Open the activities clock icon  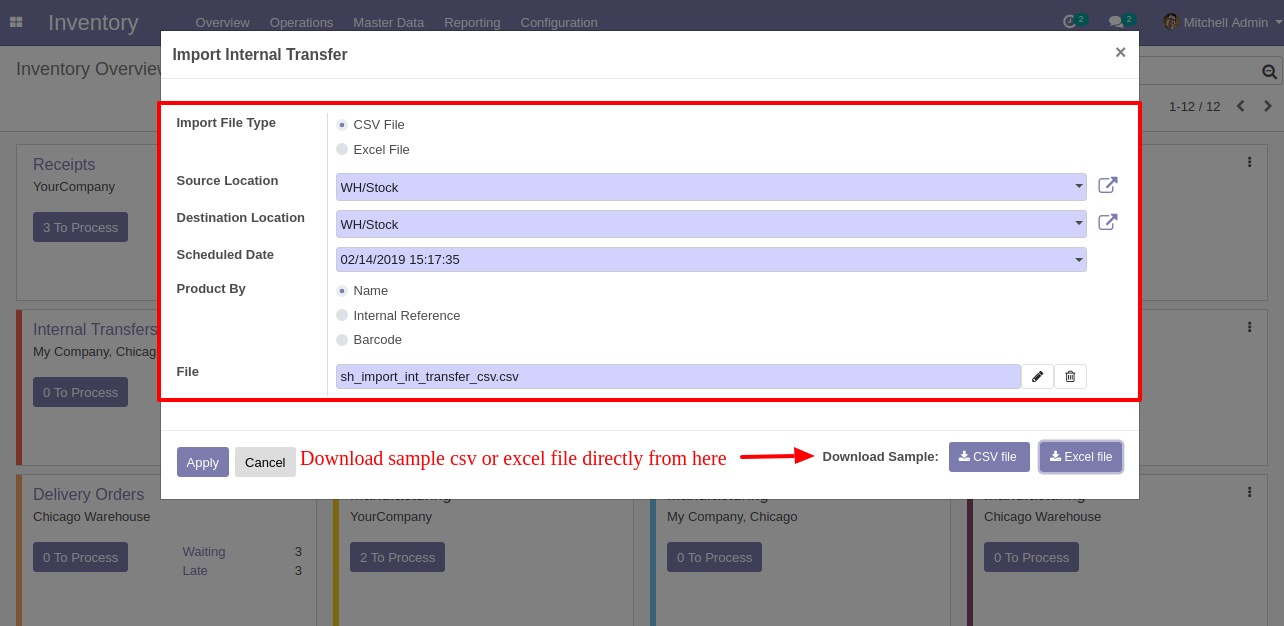[x=1070, y=21]
